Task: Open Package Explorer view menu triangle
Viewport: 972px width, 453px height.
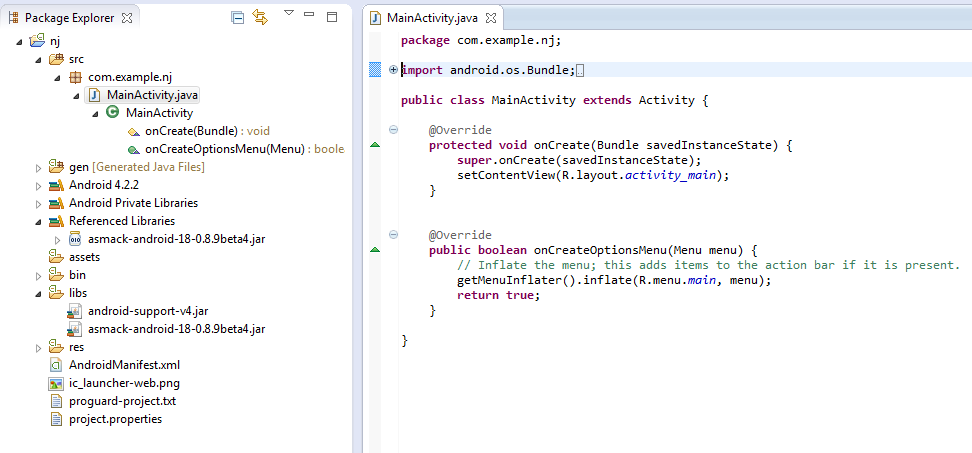Action: (288, 12)
